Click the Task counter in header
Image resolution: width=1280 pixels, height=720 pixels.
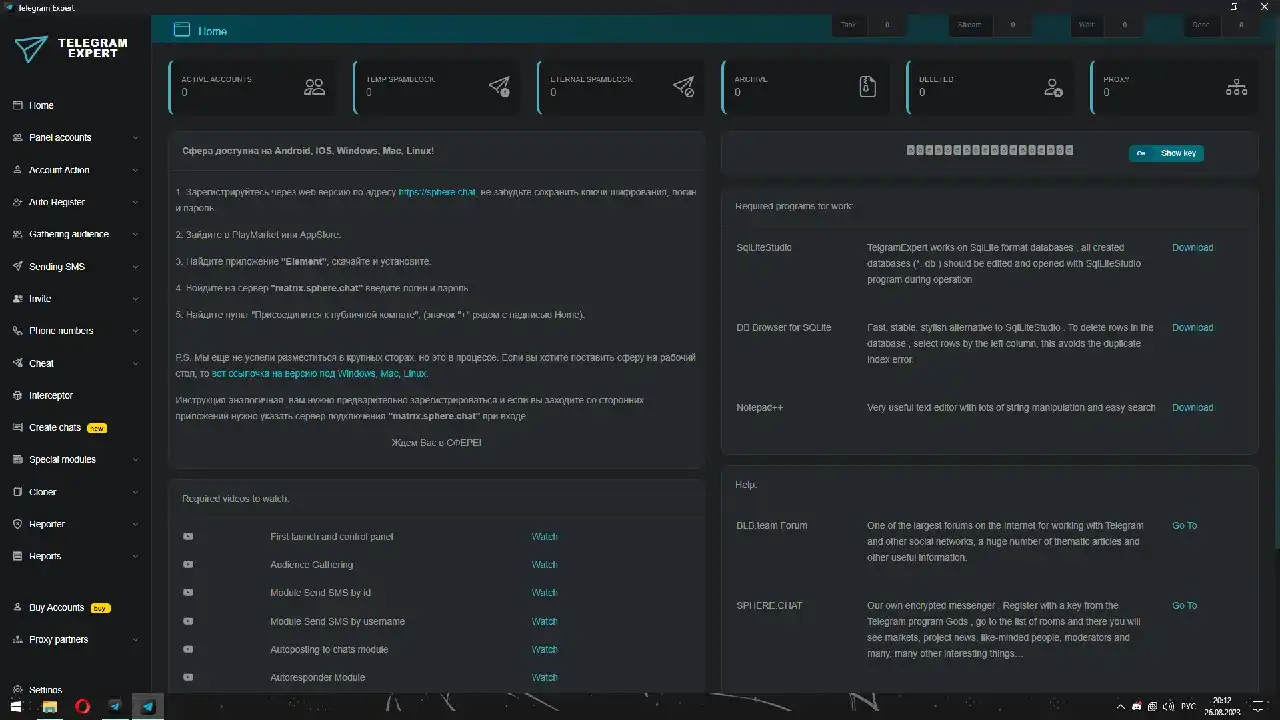[x=868, y=25]
